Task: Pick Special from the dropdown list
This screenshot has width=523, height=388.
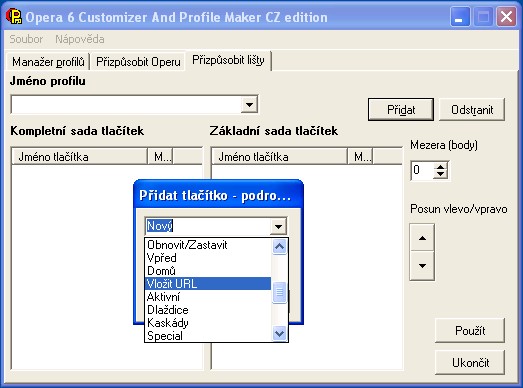Action: coord(208,335)
